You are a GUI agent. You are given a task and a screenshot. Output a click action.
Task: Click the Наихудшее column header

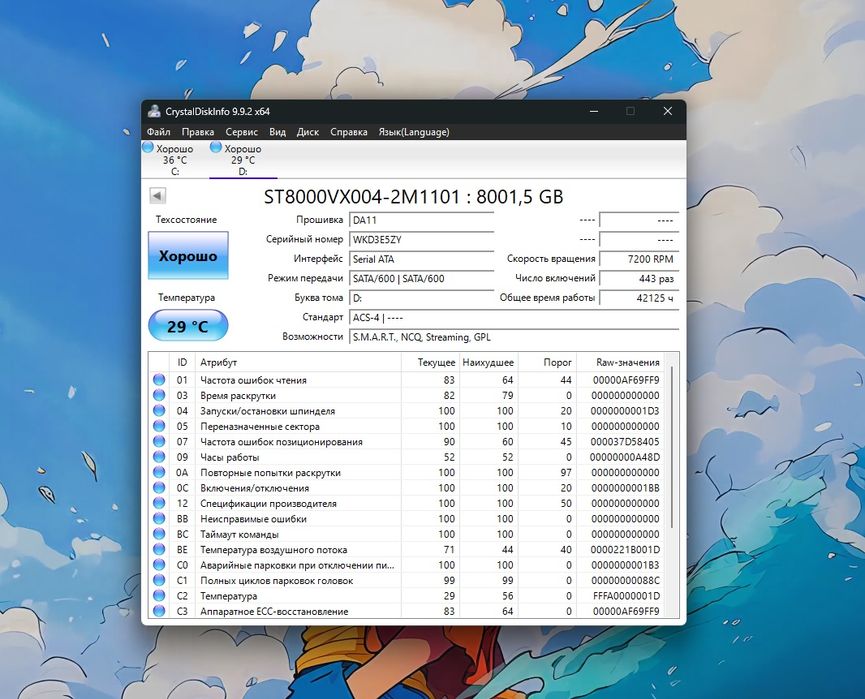pyautogui.click(x=488, y=362)
